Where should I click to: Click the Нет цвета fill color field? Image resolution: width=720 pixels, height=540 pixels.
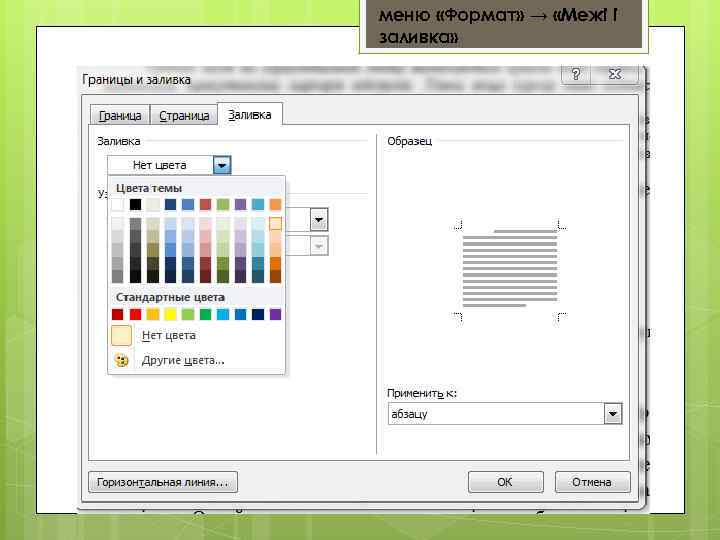tap(161, 165)
